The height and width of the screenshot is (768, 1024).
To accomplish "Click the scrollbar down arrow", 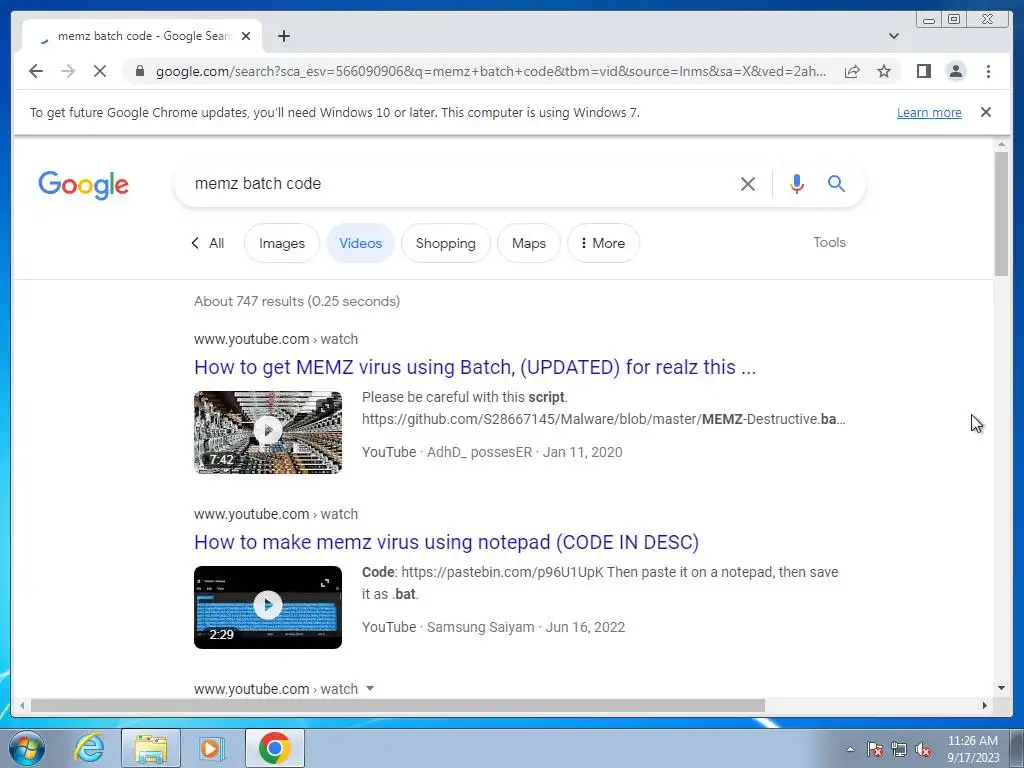I will point(1001,688).
